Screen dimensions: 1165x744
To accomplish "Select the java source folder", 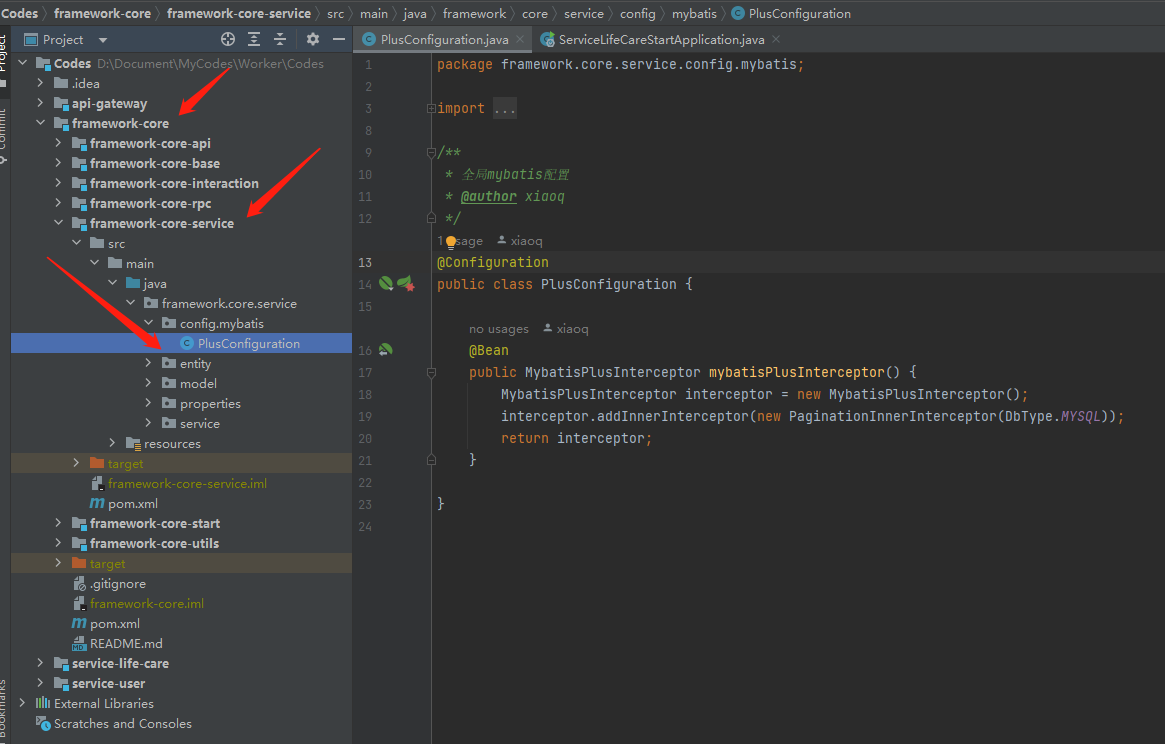I will coord(155,284).
